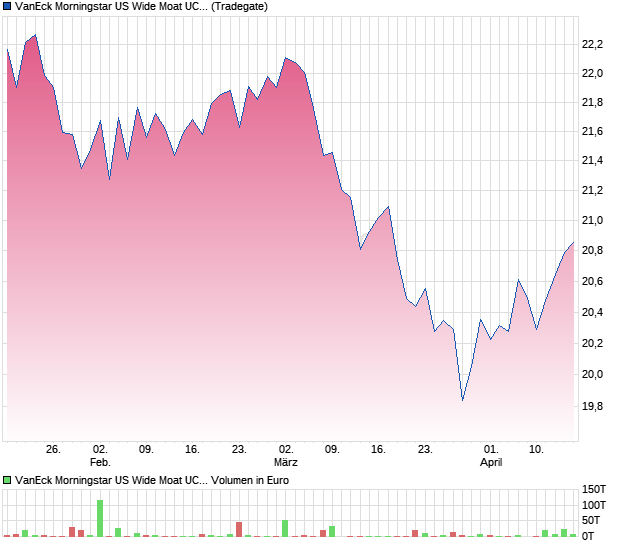Click the 20,8 price axis label
Screen dimensions: 620x546
click(x=592, y=251)
